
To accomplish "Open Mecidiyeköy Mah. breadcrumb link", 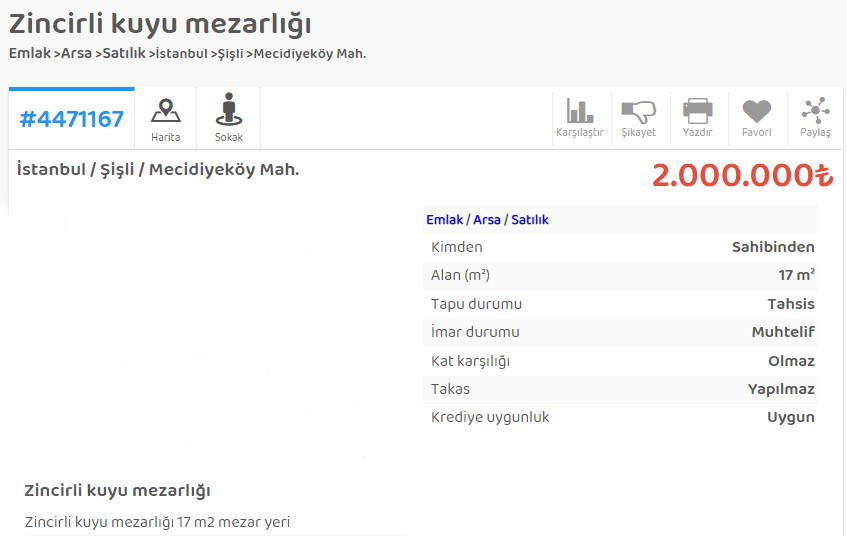I will coord(309,53).
